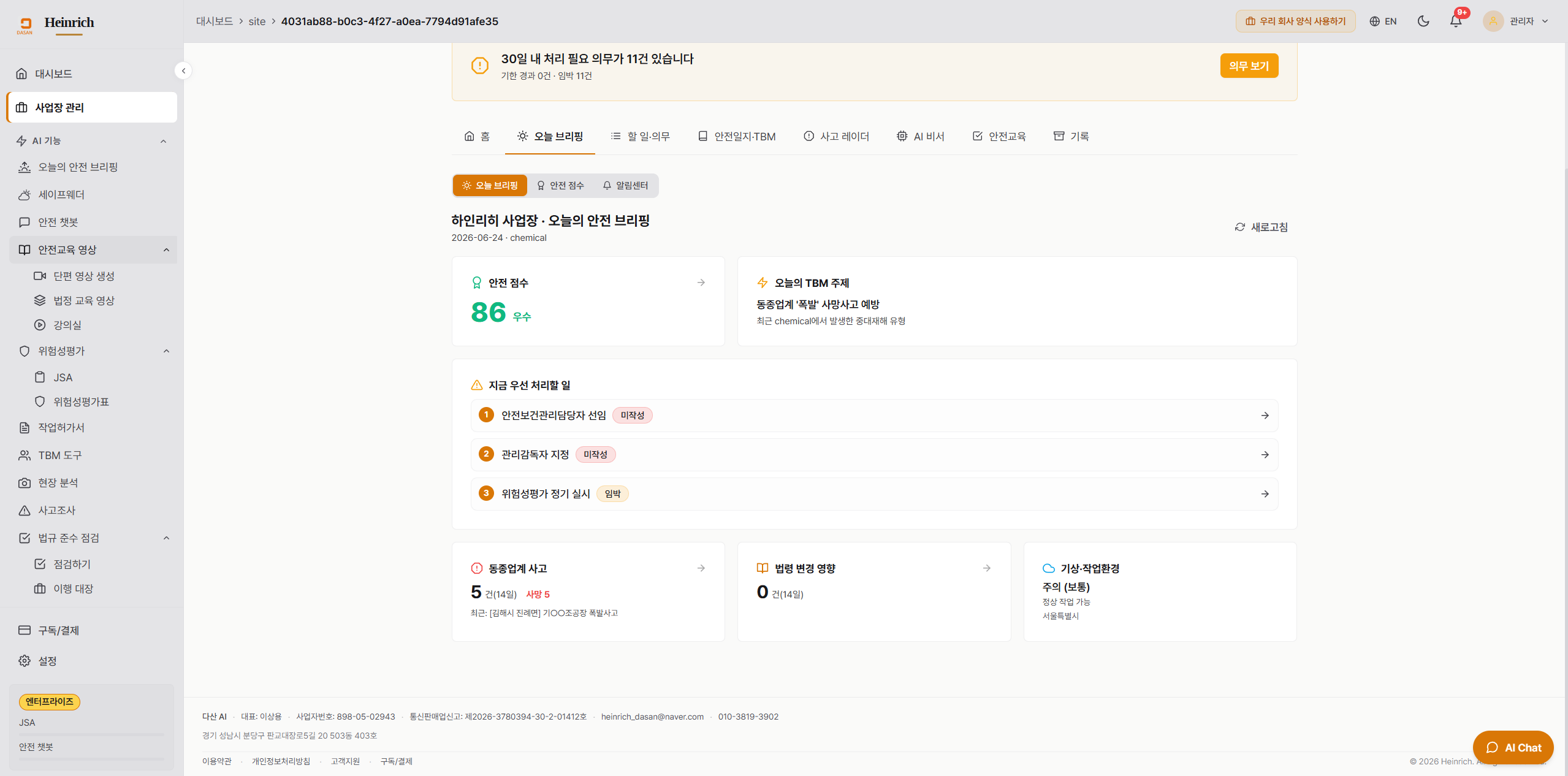Click 새로고침 refresh button
This screenshot has width=1568, height=776.
click(1261, 227)
